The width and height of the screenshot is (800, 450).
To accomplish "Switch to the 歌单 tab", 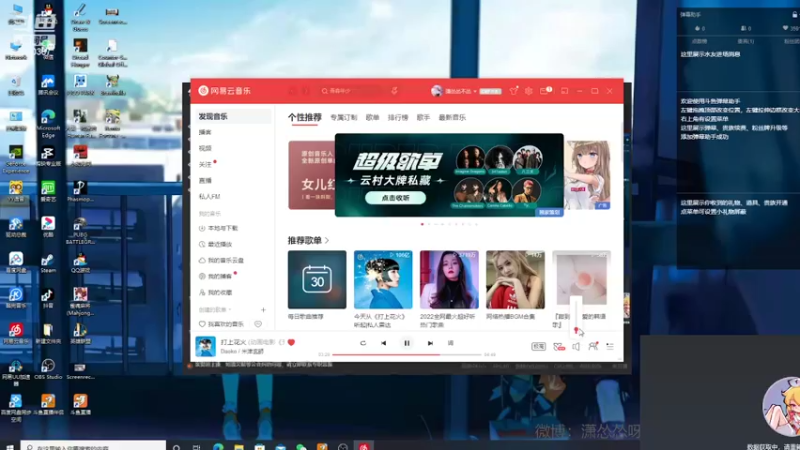I will [x=372, y=117].
